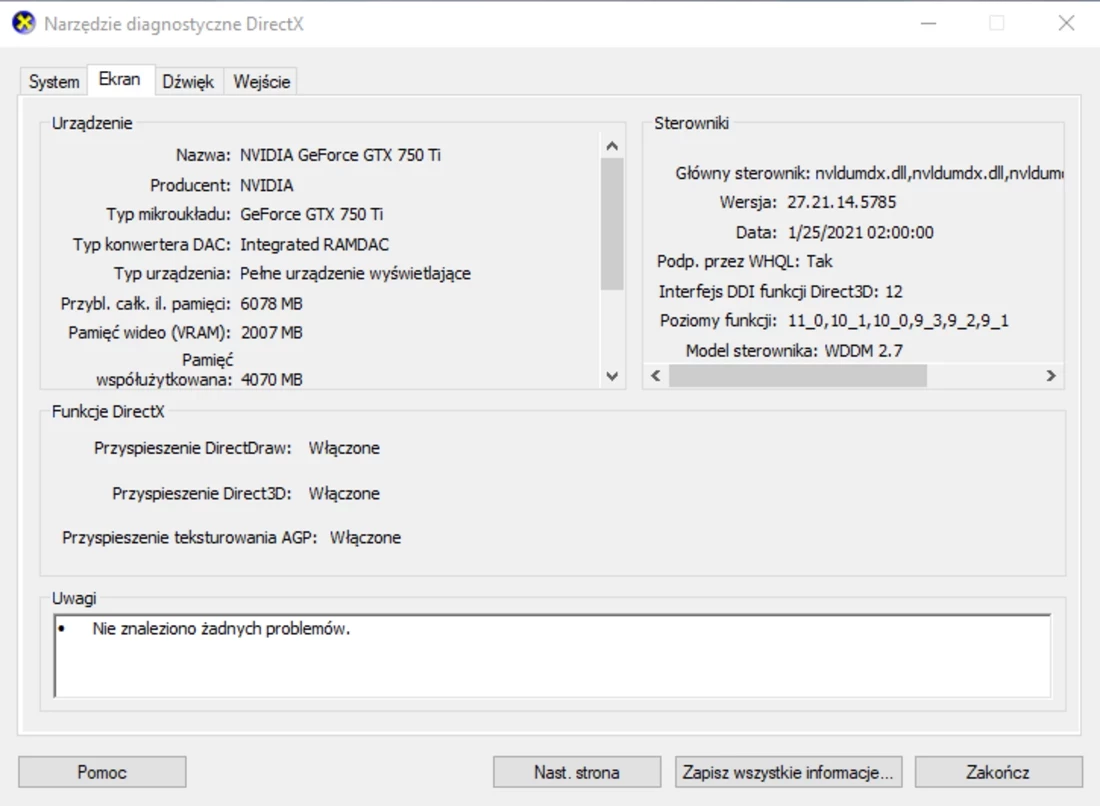Click left arrow of Sterowniki scrollbar
Viewport: 1100px width, 806px height.
[656, 375]
